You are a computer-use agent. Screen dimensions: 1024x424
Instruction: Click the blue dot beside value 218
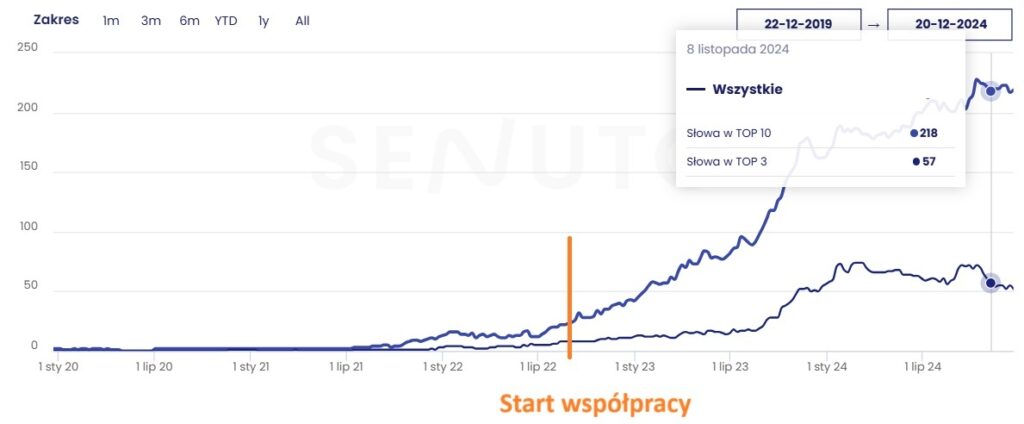pos(914,132)
